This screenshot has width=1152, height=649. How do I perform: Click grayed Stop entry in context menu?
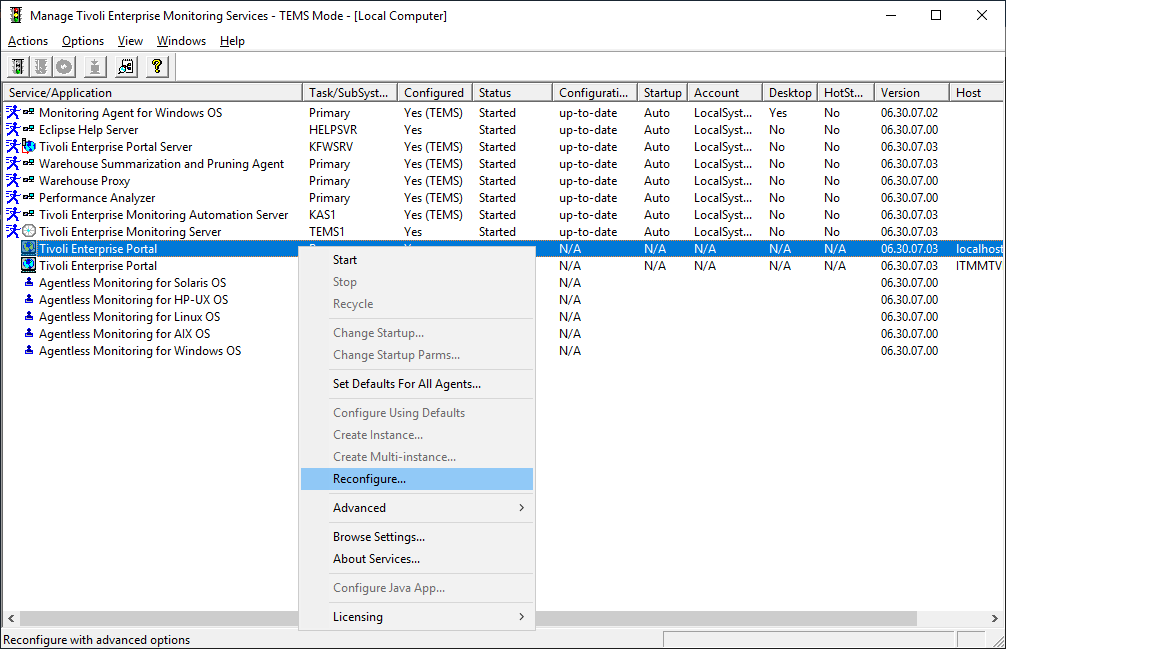tap(417, 282)
